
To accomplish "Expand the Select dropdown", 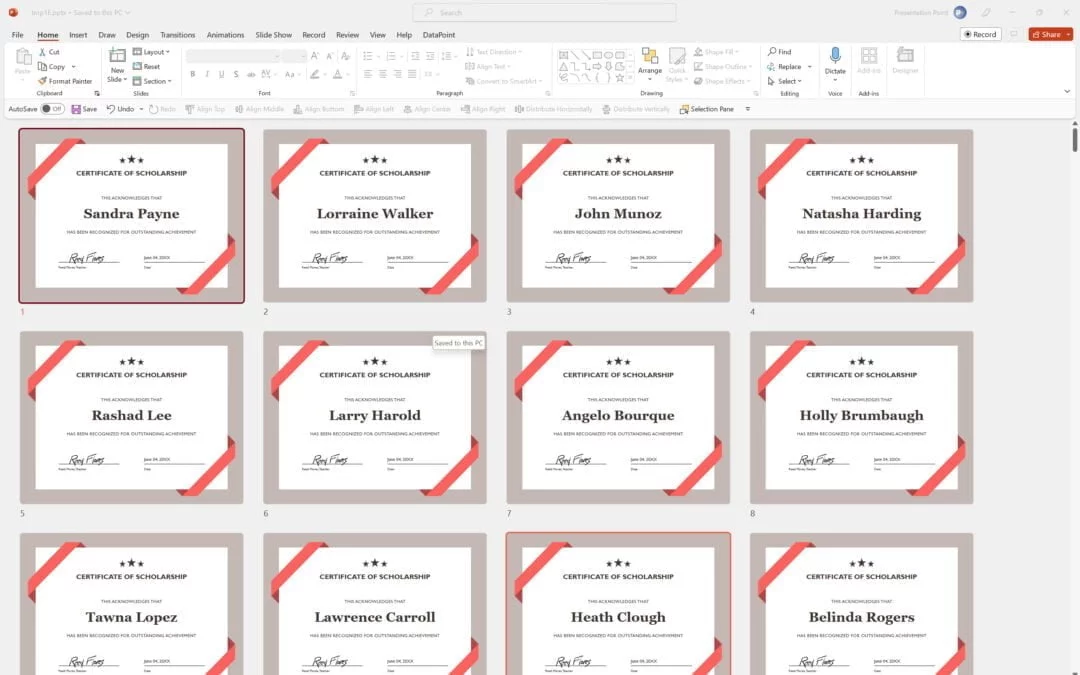I will coord(785,81).
